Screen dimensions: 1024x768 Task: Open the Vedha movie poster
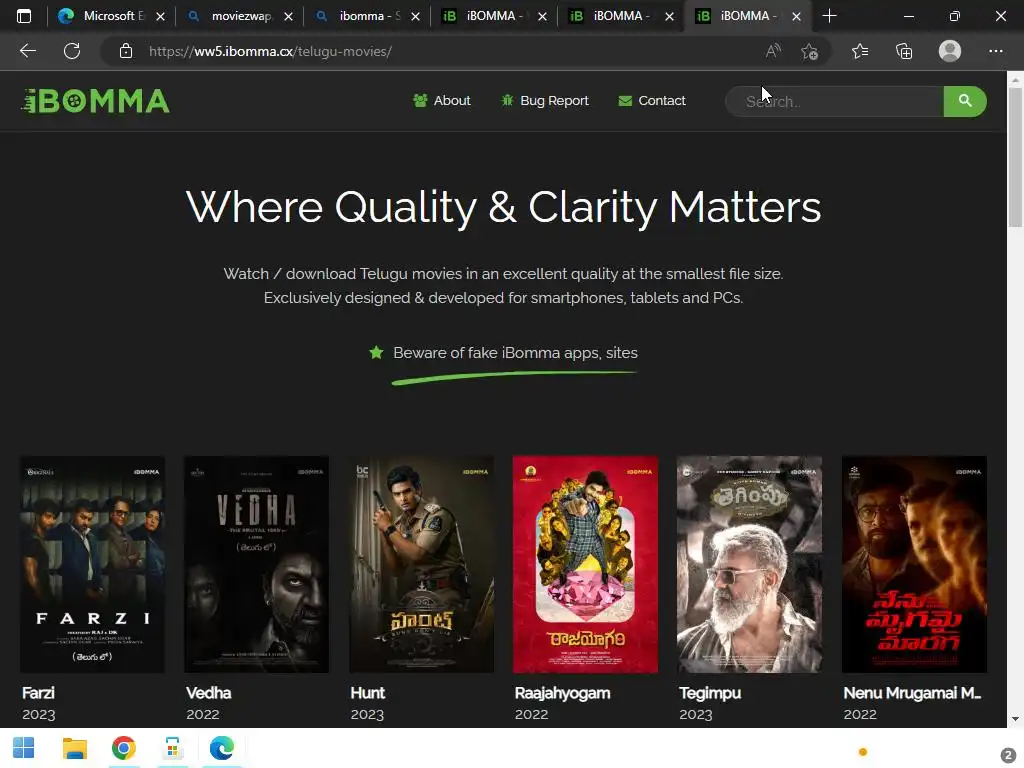[x=257, y=564]
